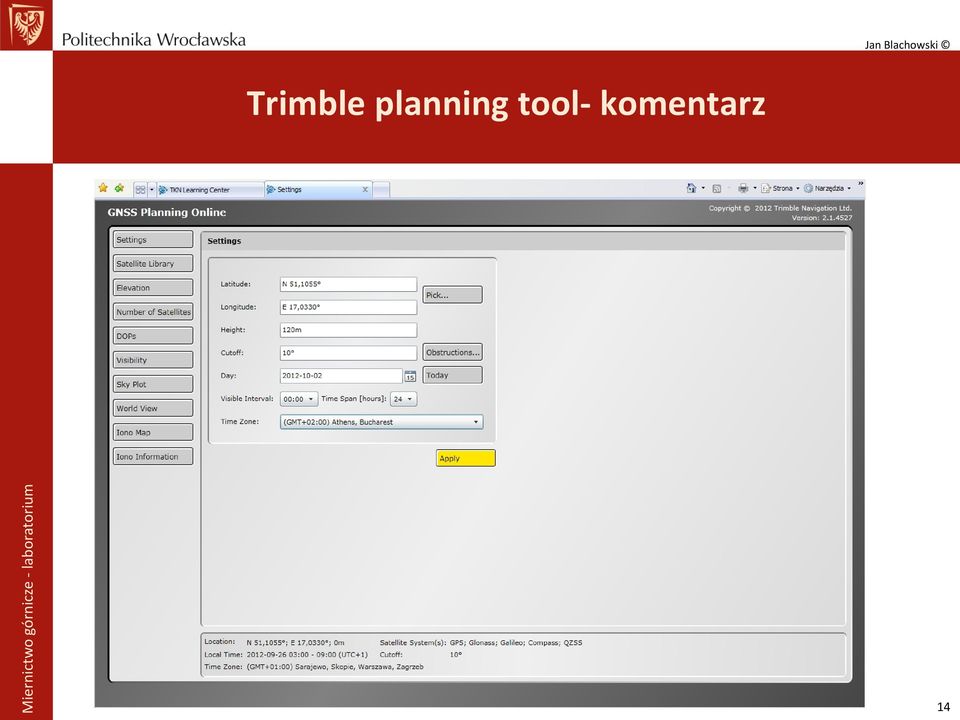Click the Location value in status bar
960x720 pixels.
295,643
